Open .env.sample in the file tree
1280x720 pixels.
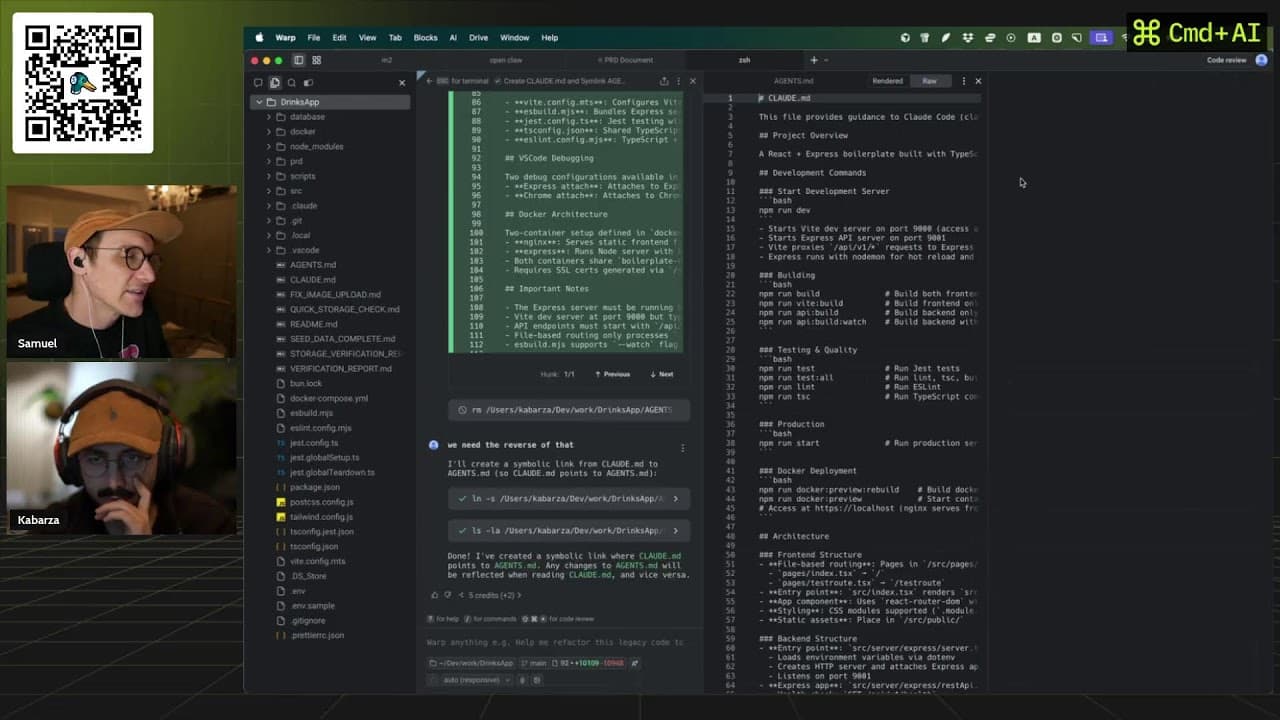(x=312, y=606)
